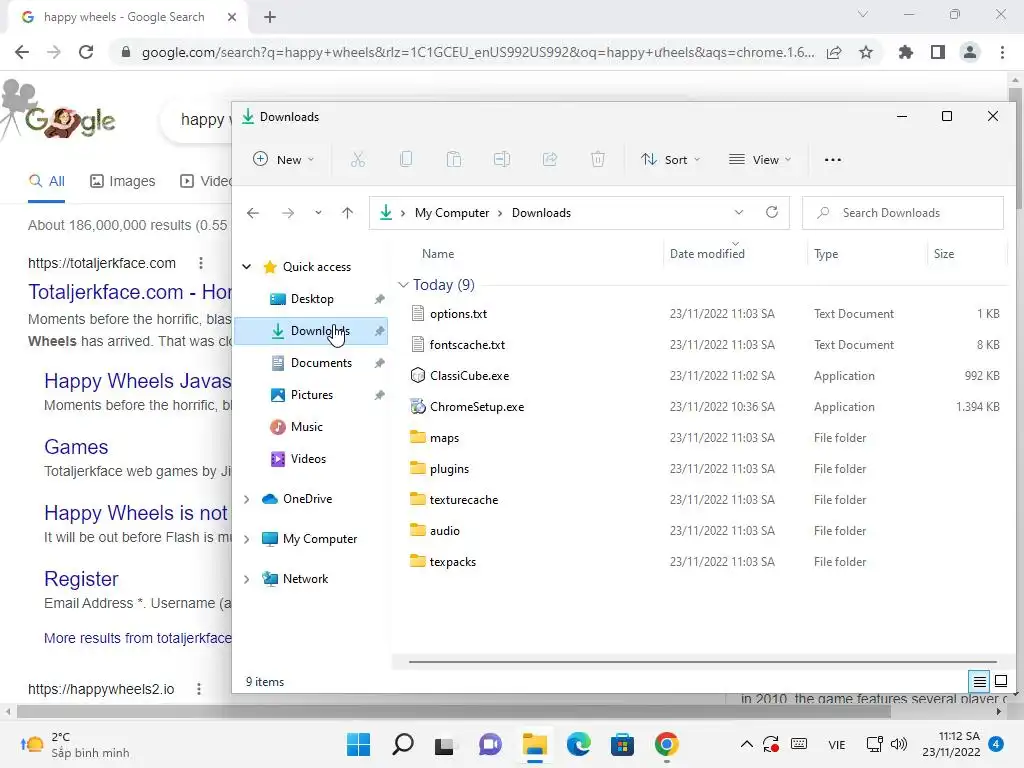
Task: Select Desktop in Quick access
Action: point(311,298)
